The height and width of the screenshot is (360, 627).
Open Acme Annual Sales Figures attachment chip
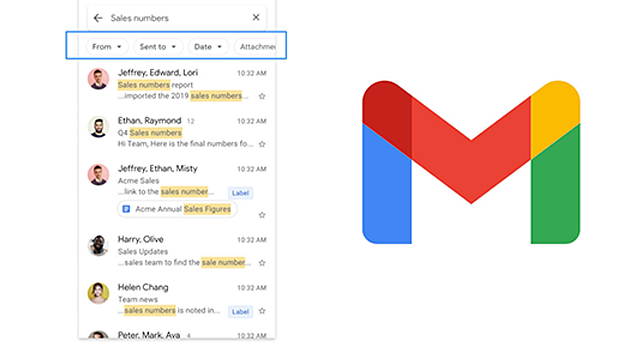coord(177,209)
